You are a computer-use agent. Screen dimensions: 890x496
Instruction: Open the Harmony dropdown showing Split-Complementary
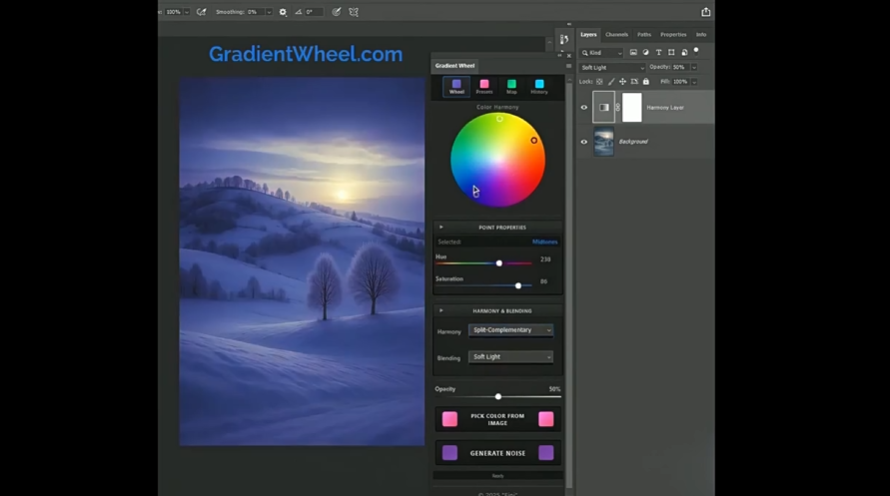coord(510,330)
